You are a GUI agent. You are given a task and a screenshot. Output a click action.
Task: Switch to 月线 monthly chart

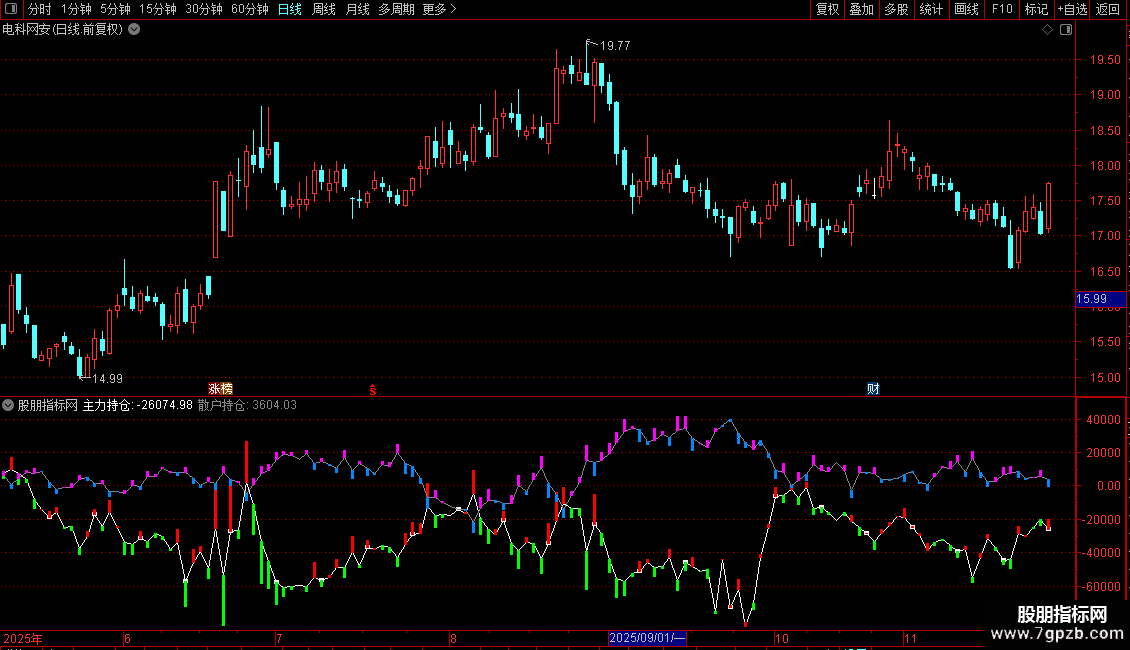357,9
